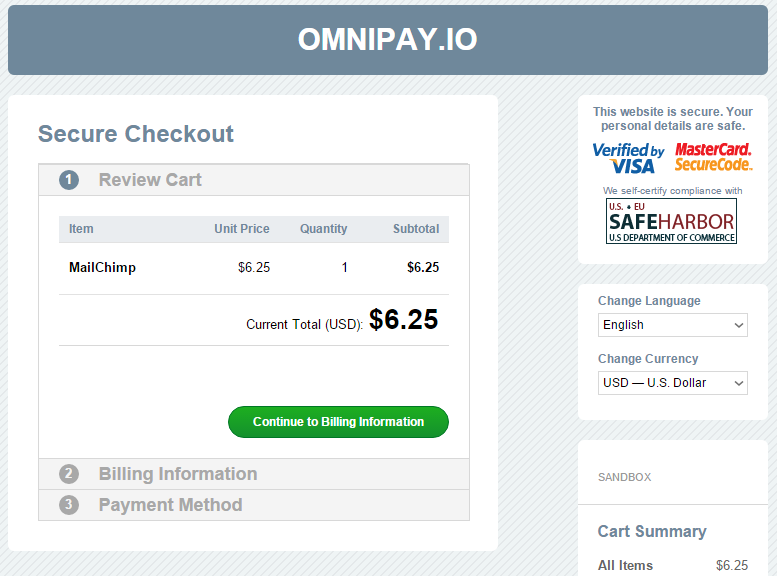Click the step 2 number circle
This screenshot has height=576, width=777.
(x=69, y=474)
